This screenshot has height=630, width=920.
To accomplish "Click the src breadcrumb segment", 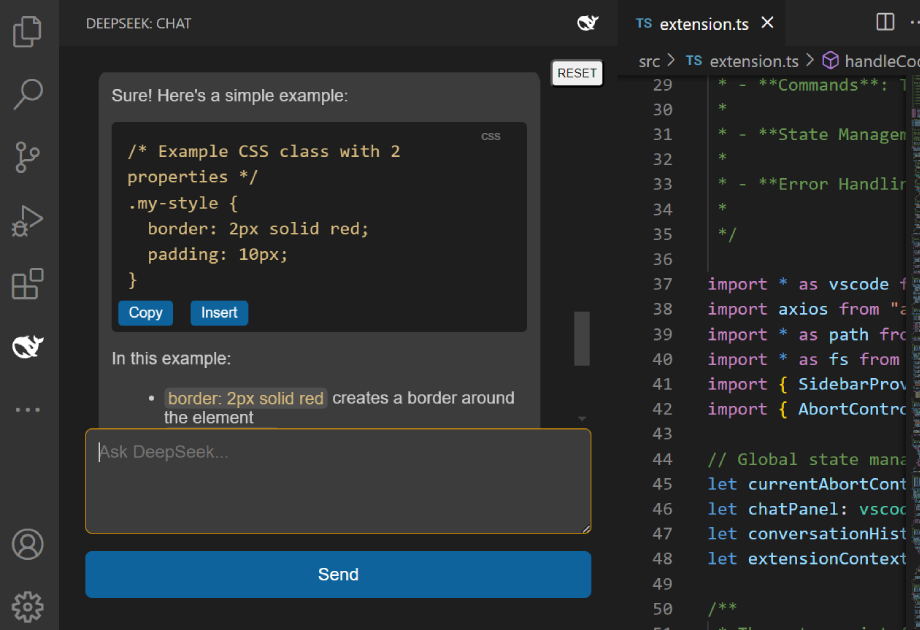I will click(x=649, y=61).
